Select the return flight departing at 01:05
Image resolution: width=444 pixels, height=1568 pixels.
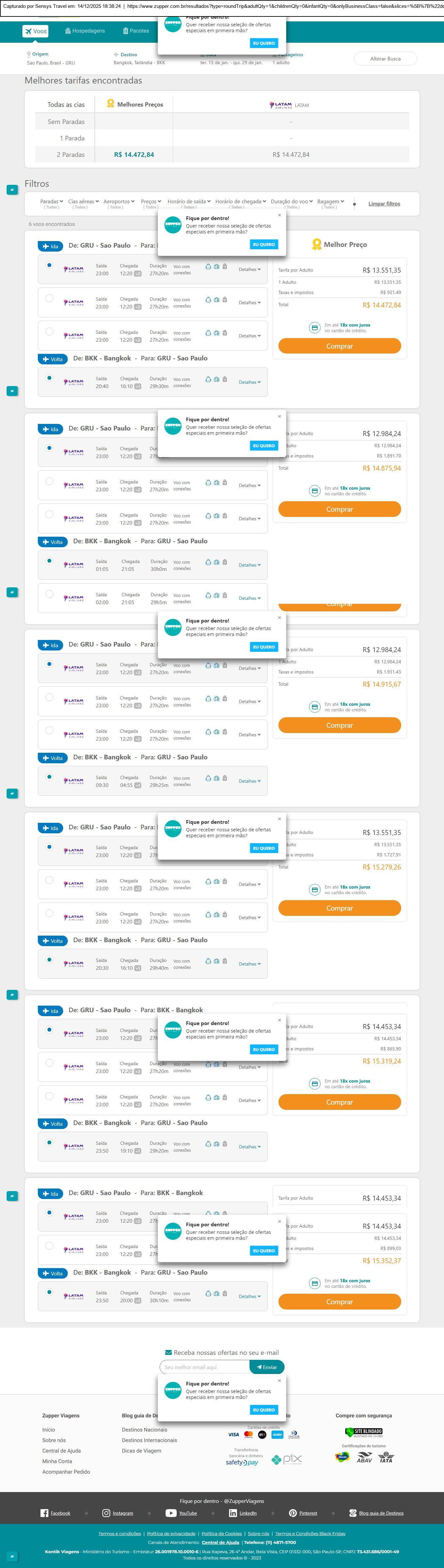coord(49,561)
